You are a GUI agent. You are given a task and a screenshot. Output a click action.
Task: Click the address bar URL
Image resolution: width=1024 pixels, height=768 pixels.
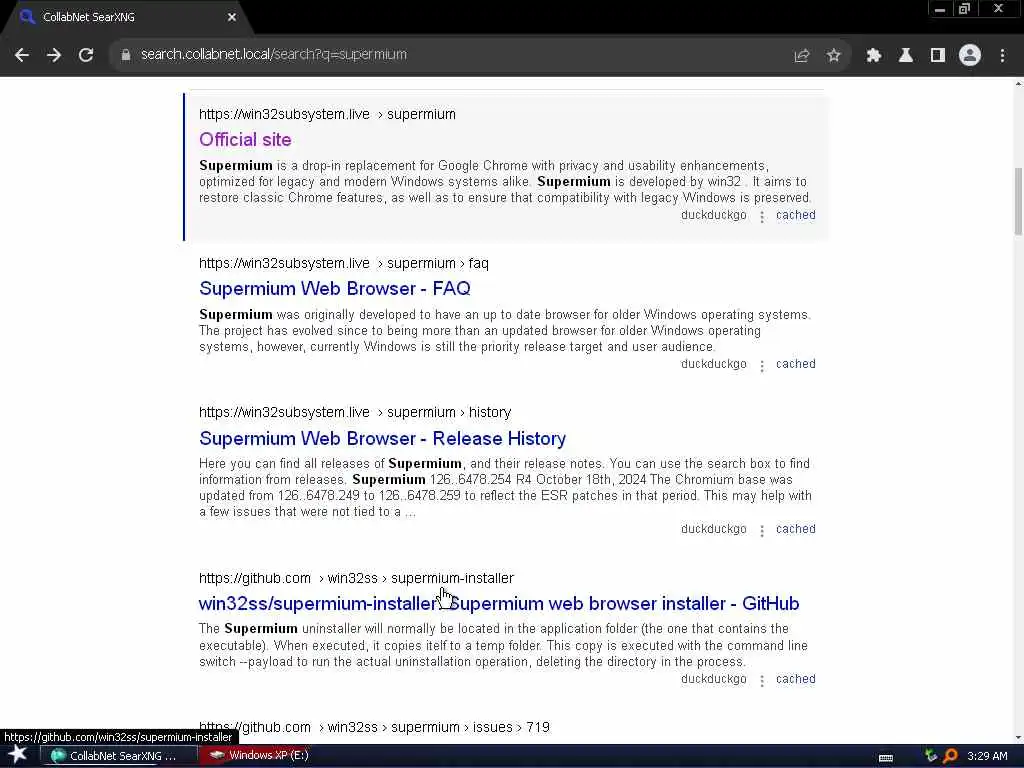click(274, 55)
